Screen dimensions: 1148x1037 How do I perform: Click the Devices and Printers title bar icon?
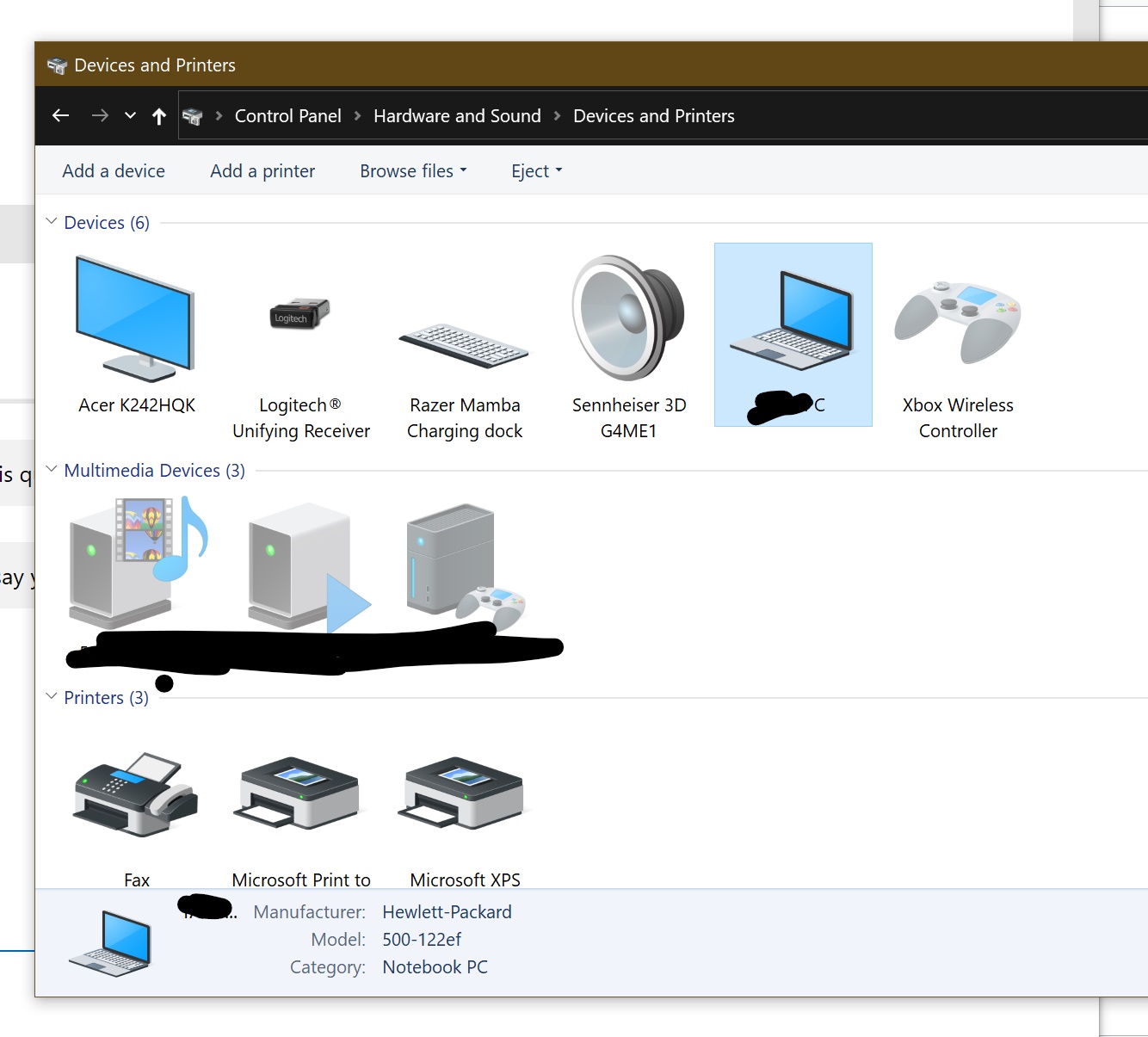tap(57, 65)
